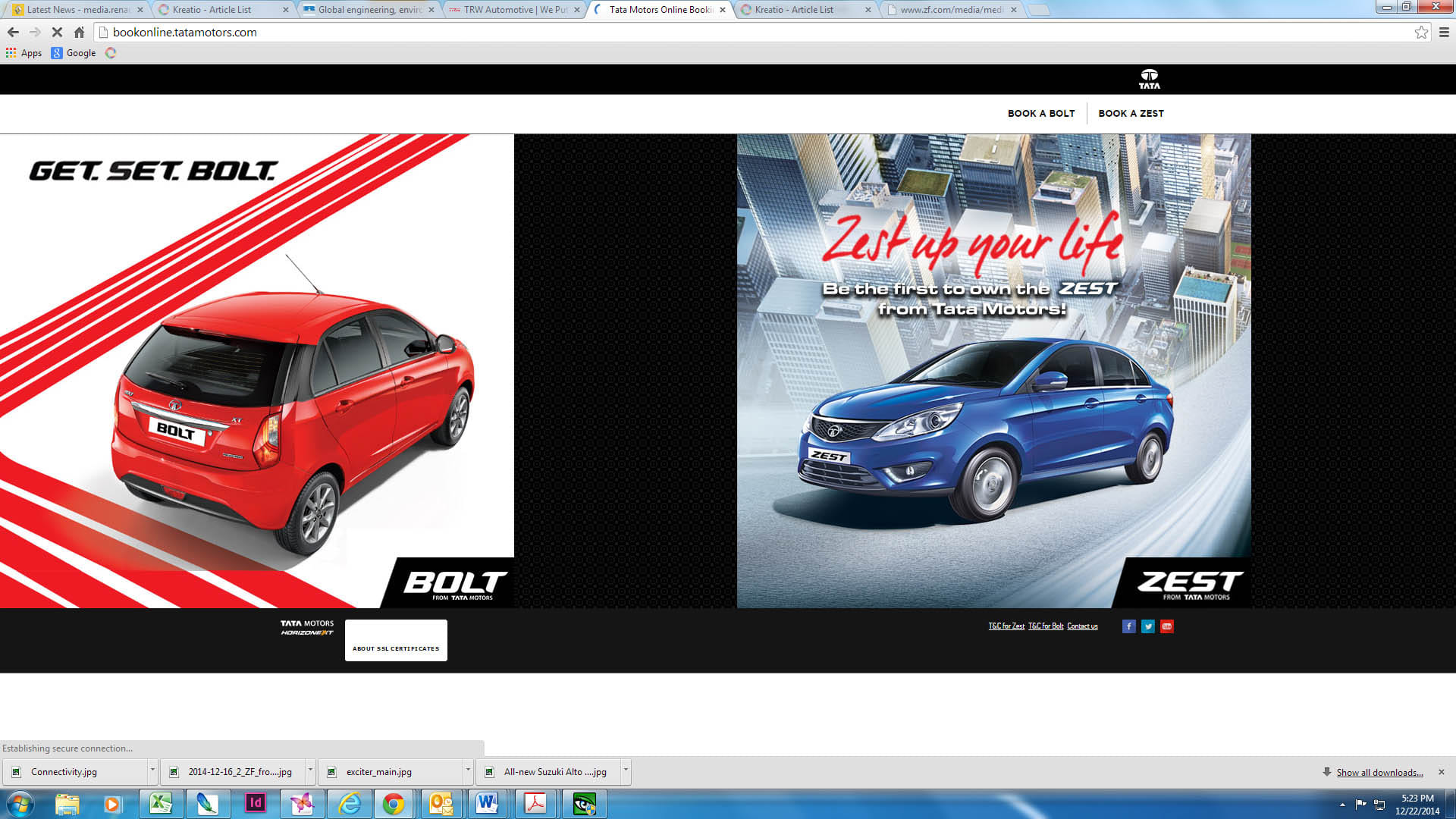Click the bookmark star icon
This screenshot has width=1456, height=819.
[x=1421, y=32]
